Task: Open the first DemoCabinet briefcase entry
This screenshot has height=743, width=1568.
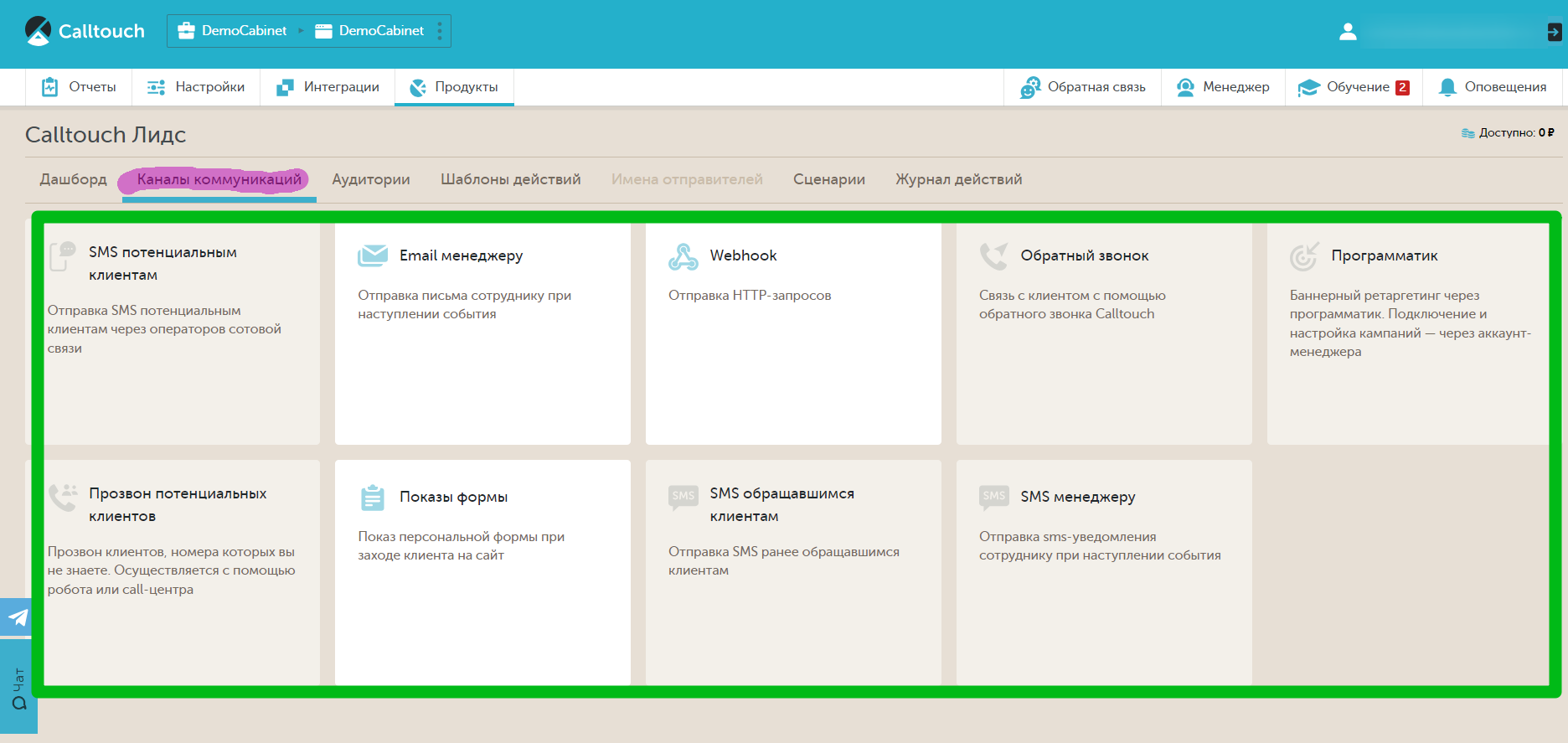Action: 232,31
